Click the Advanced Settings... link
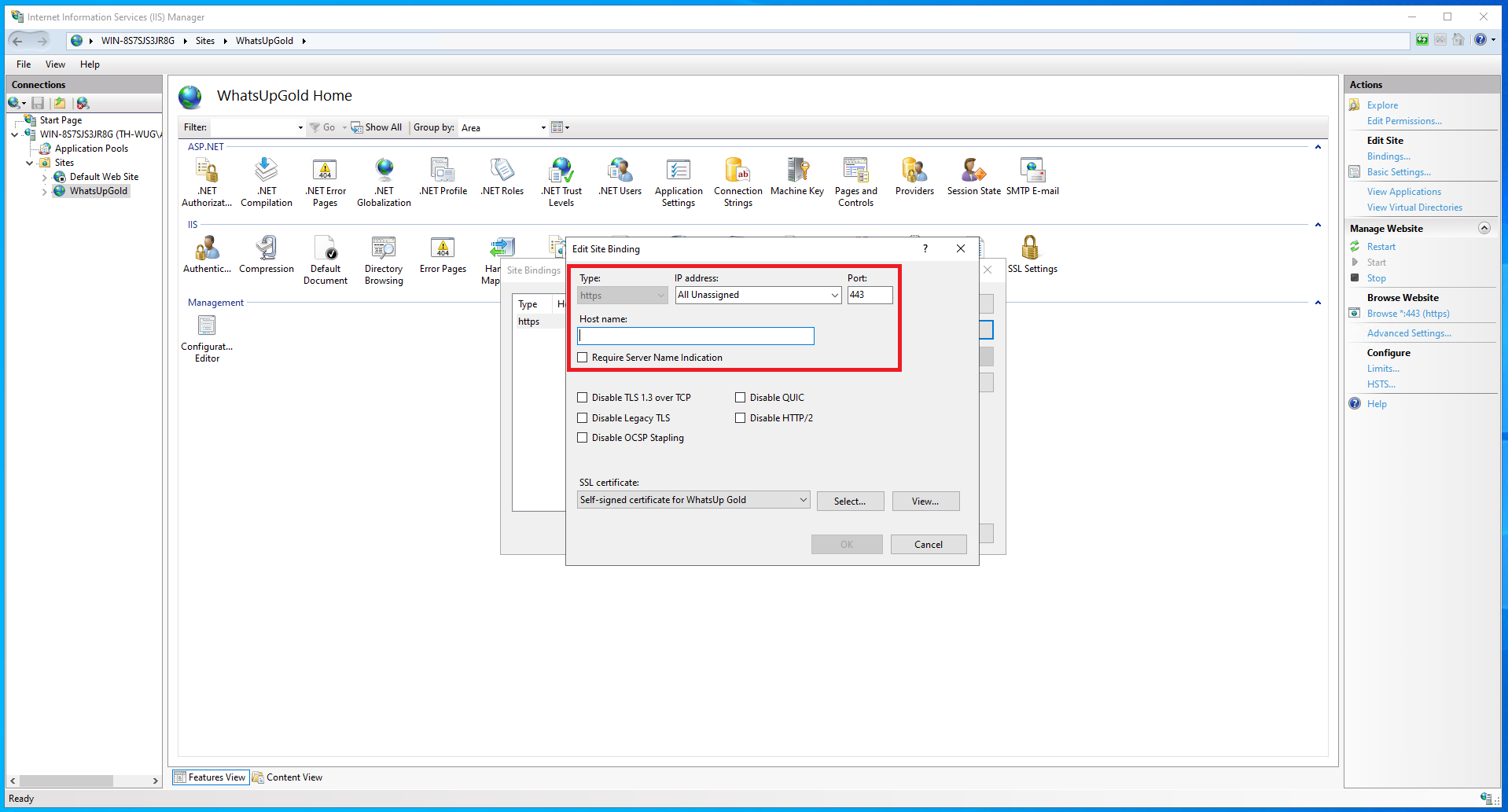Screen dimensions: 1508x812 [x=1409, y=333]
